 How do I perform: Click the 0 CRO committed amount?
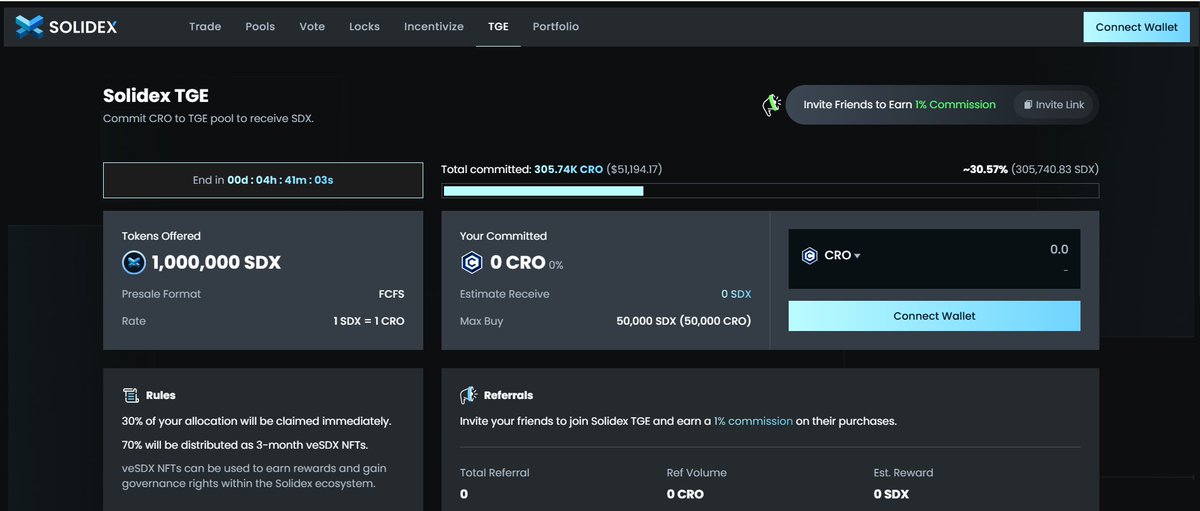click(517, 263)
